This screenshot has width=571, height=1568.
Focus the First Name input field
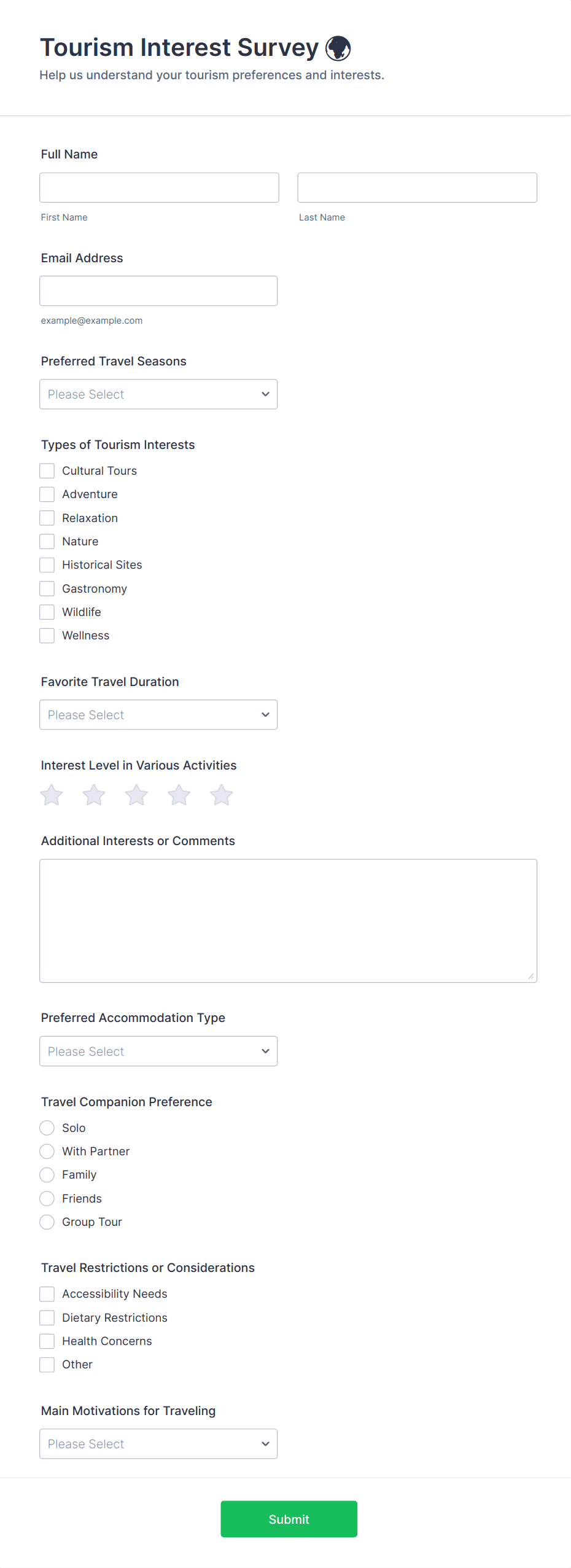coord(159,187)
